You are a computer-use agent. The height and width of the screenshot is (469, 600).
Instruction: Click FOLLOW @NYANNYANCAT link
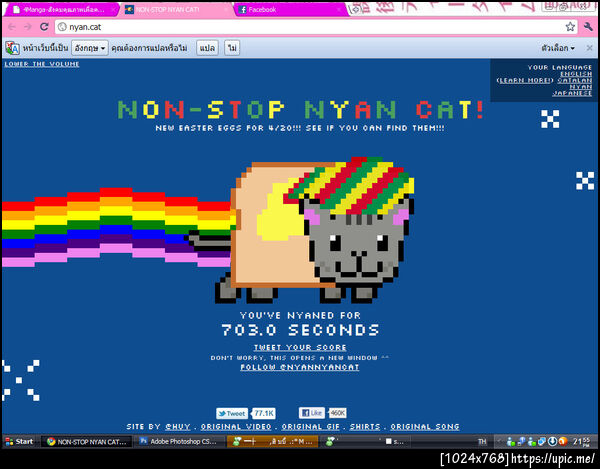point(300,367)
